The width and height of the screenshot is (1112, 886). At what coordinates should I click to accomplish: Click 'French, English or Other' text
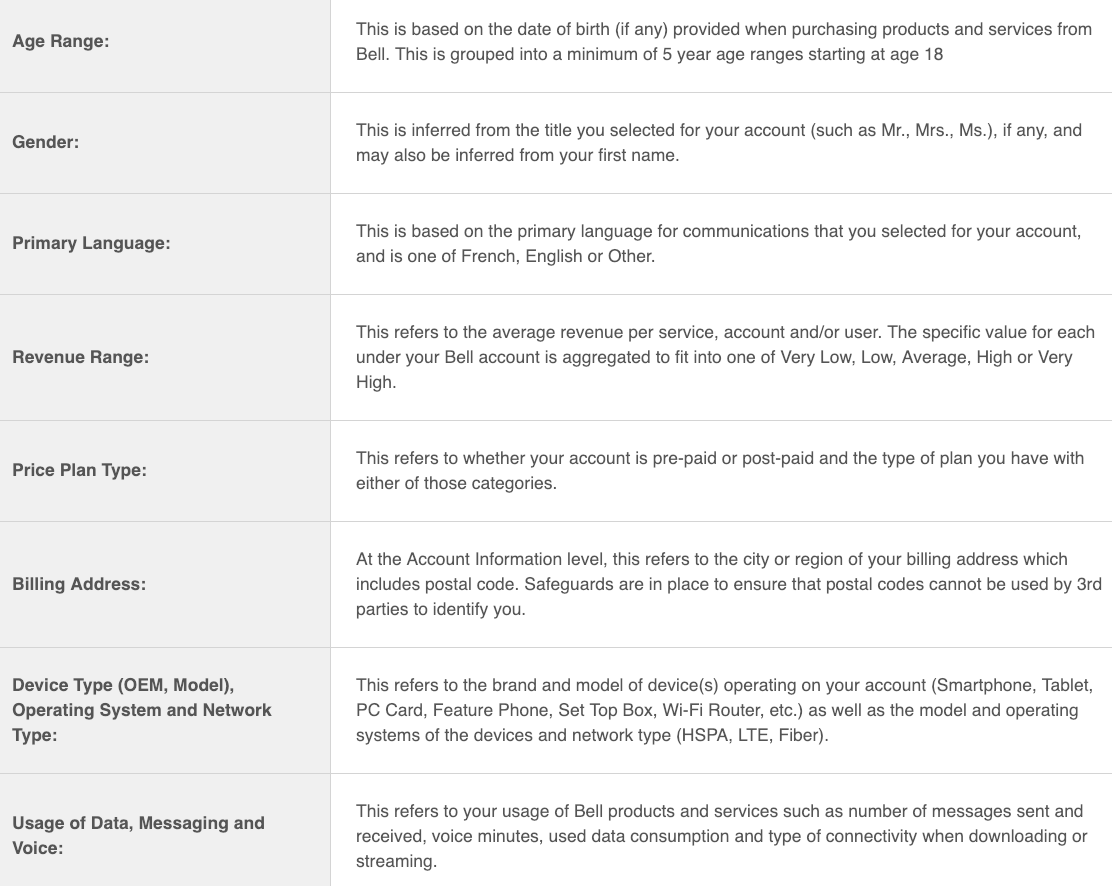coord(557,256)
